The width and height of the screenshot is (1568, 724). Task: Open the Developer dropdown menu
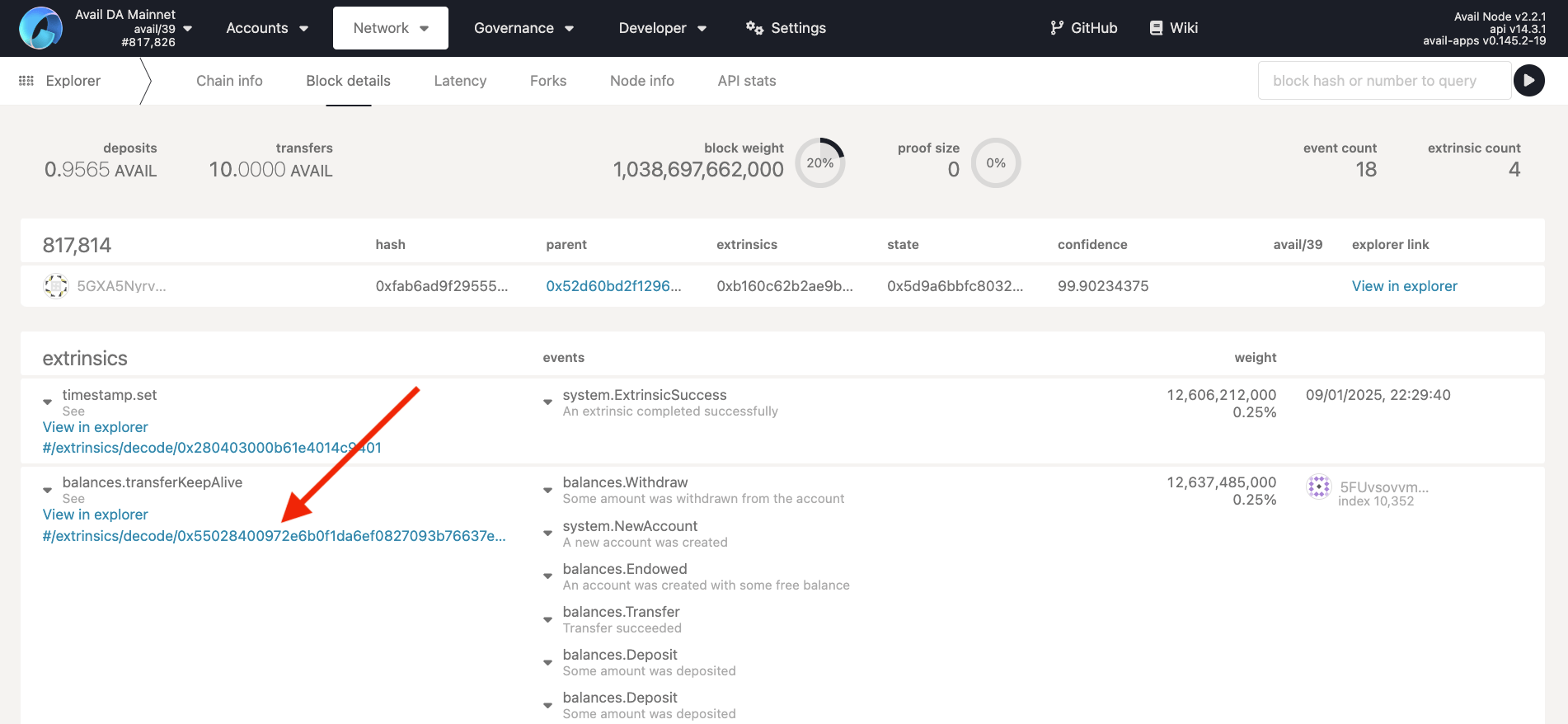662,28
